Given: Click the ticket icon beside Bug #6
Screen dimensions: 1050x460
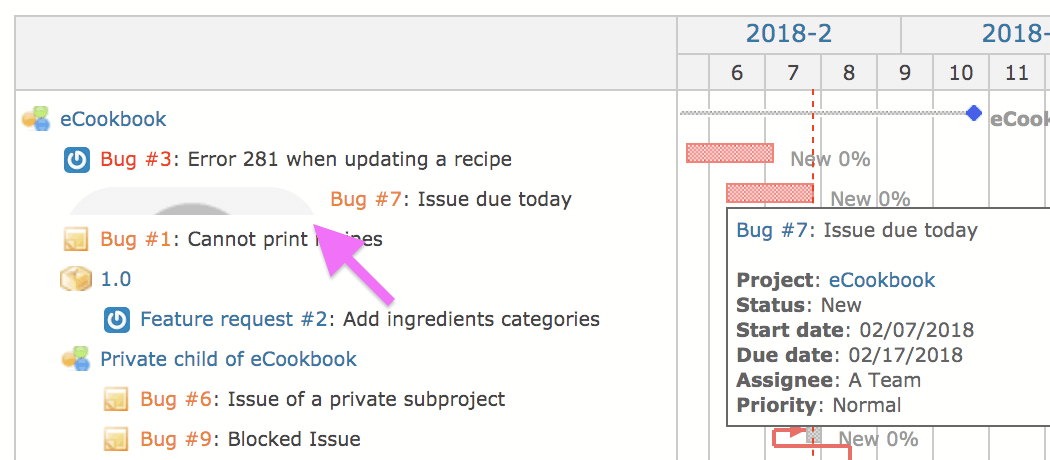Looking at the screenshot, I should (116, 400).
